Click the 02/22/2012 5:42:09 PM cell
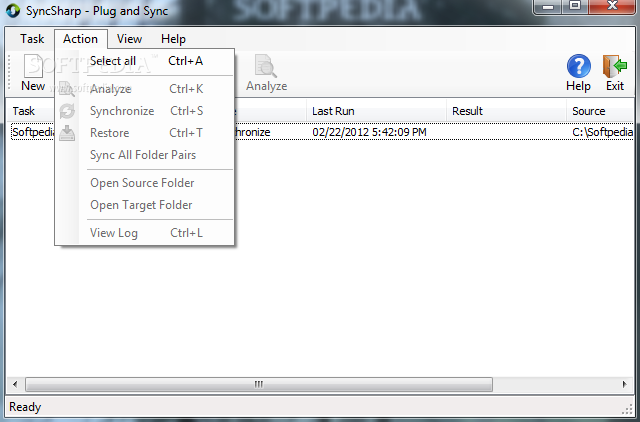The width and height of the screenshot is (640, 422). pos(369,132)
